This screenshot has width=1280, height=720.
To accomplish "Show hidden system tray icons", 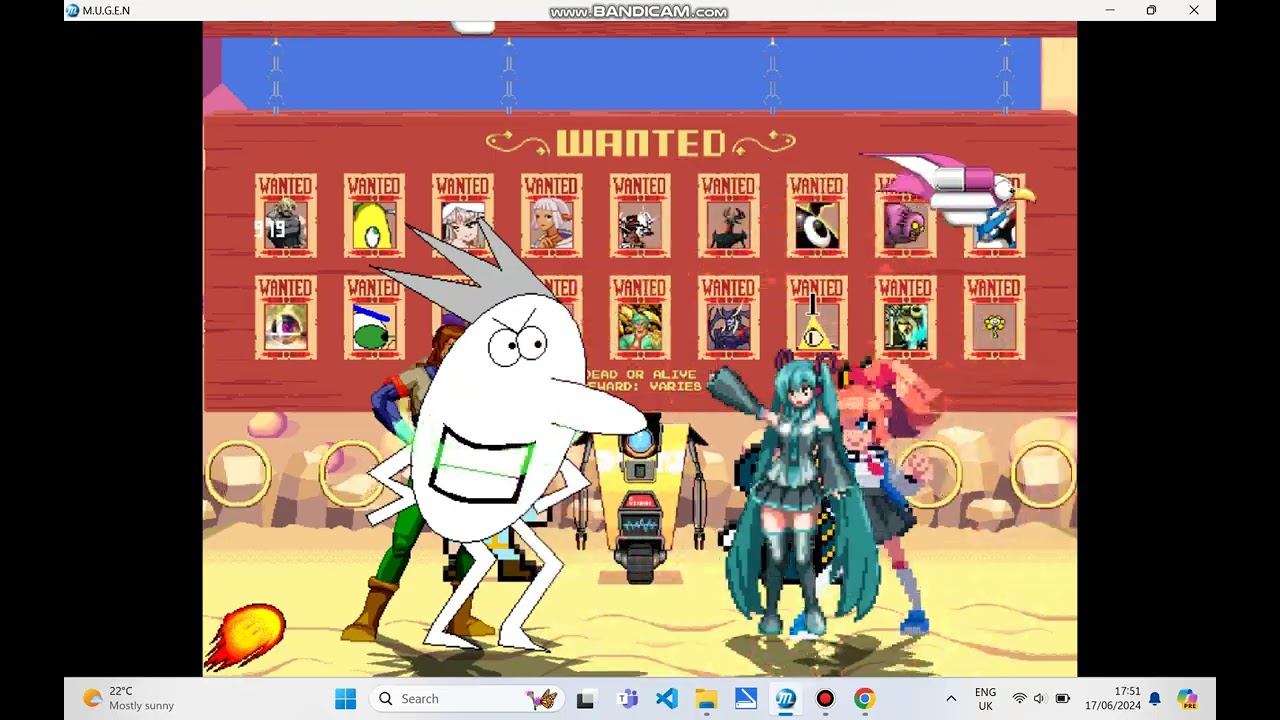I will (951, 699).
